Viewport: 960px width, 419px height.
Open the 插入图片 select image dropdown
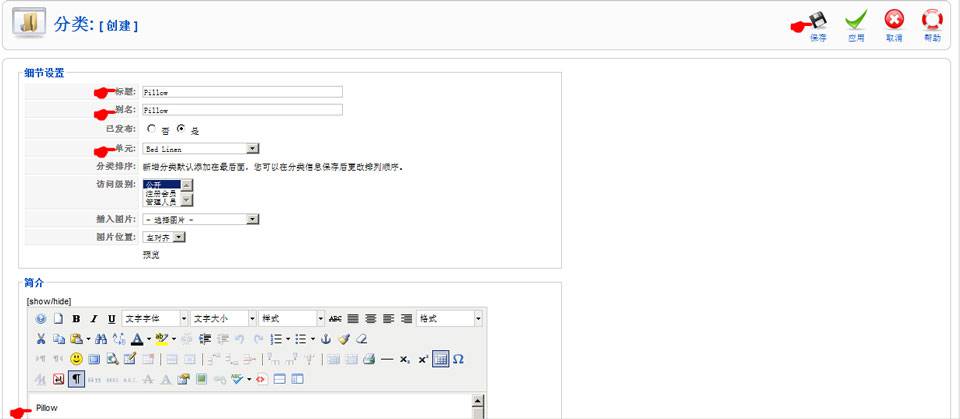(201, 219)
